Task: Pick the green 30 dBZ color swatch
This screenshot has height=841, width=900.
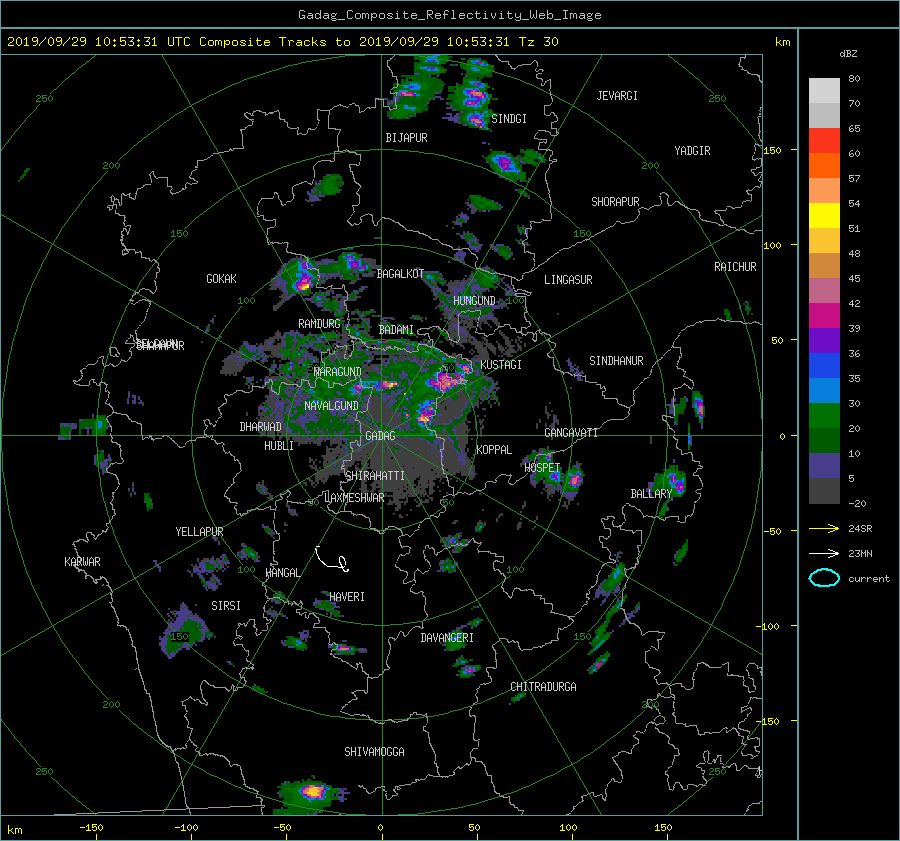Action: click(824, 415)
